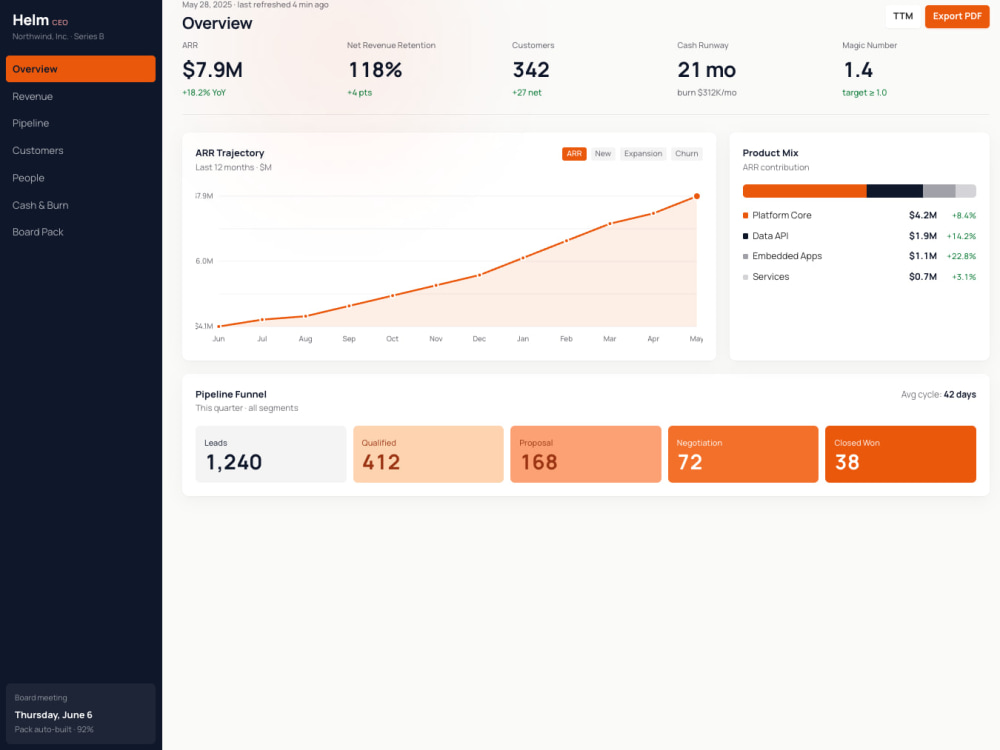Click the Negotiation funnel card
The width and height of the screenshot is (1000, 750).
[x=743, y=454]
